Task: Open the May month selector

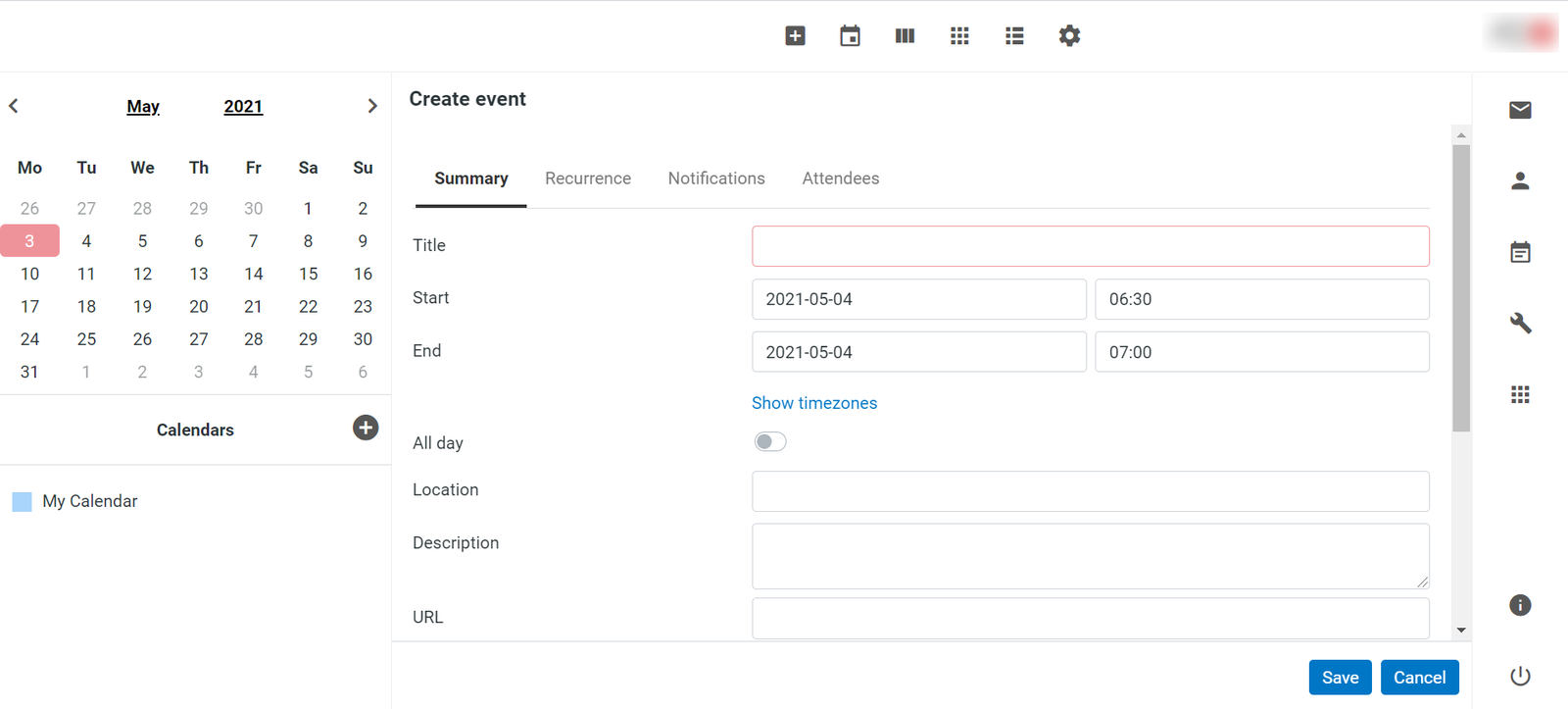Action: 143,106
